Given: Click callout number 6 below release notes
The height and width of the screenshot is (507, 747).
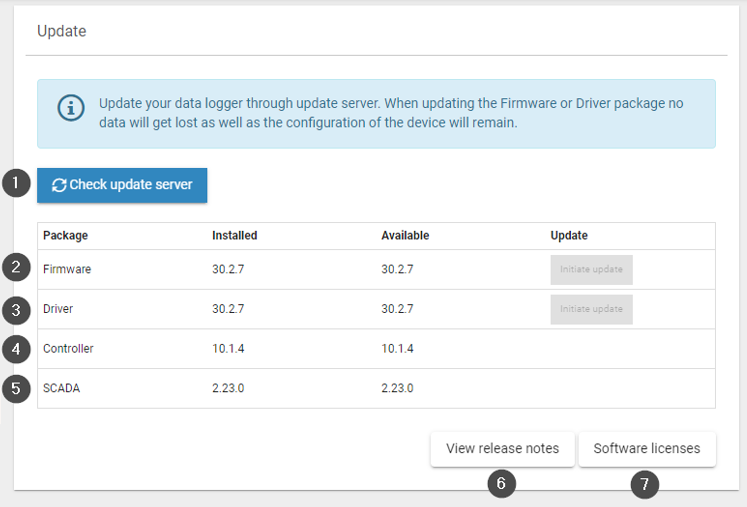Looking at the screenshot, I should (x=502, y=484).
